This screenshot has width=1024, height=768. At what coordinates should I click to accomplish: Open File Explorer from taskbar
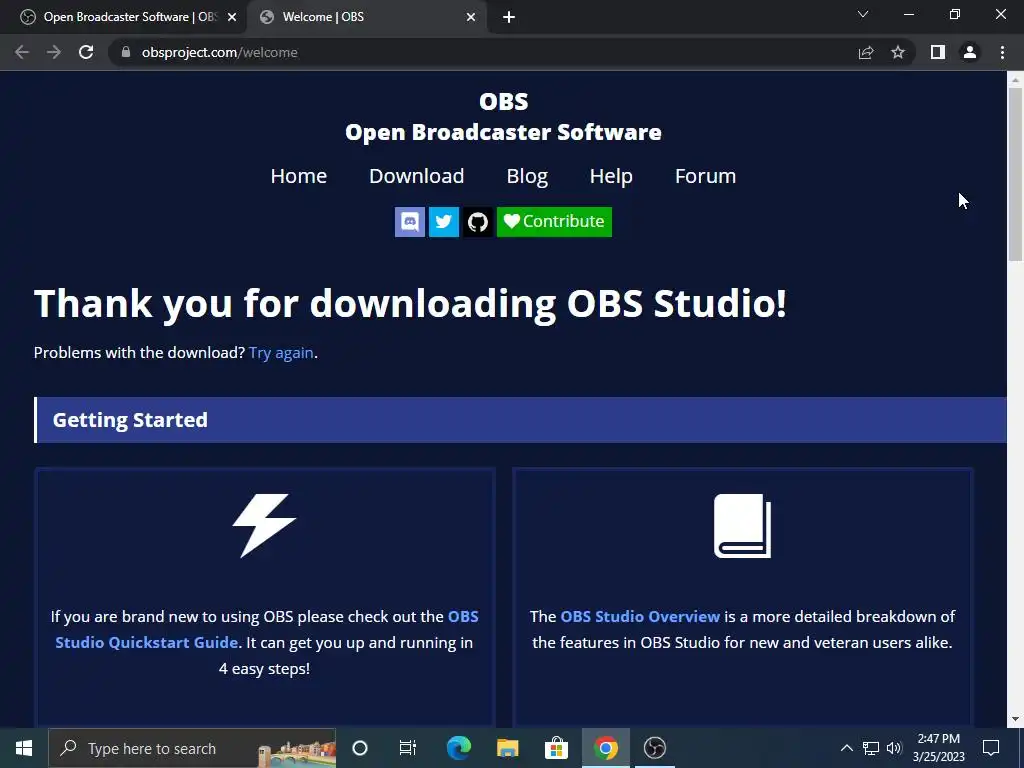click(x=507, y=748)
